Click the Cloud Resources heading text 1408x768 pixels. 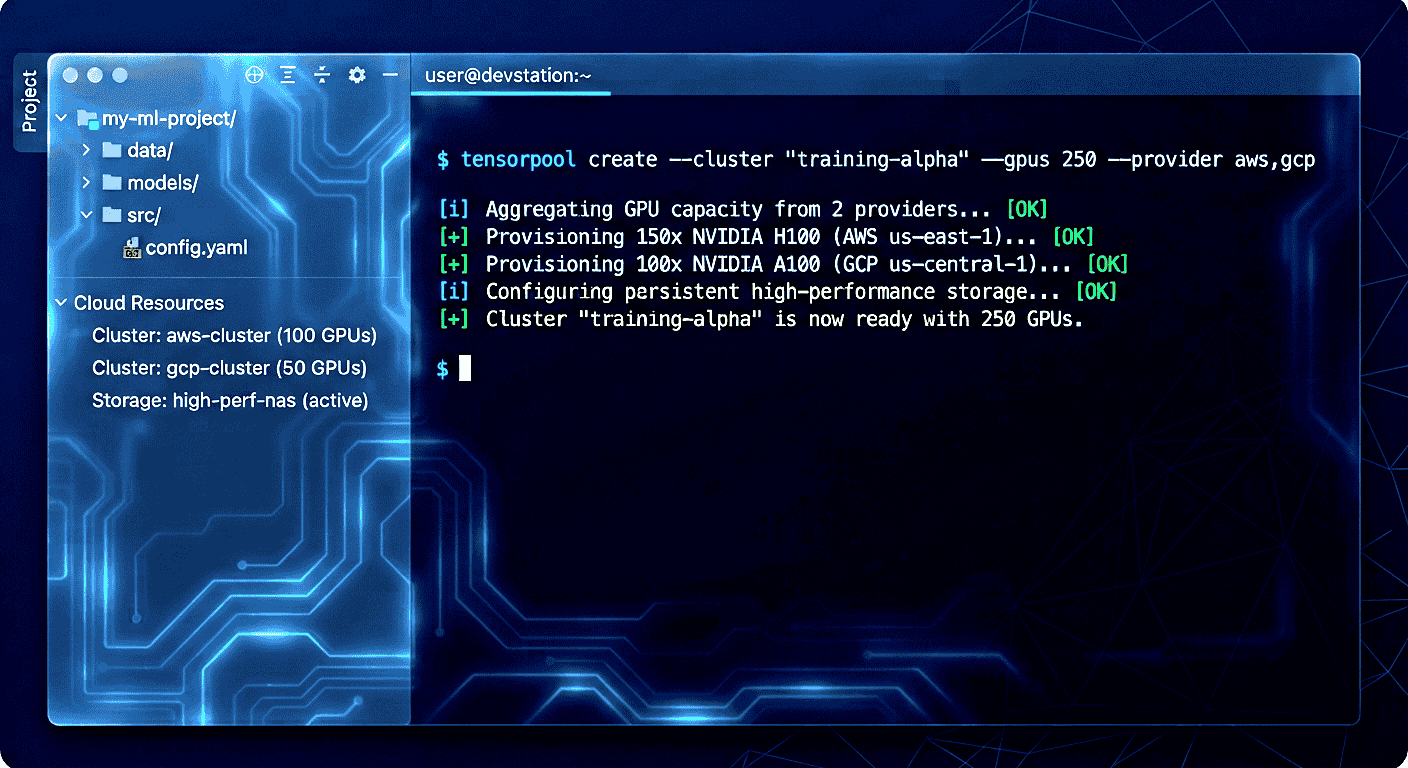[149, 303]
